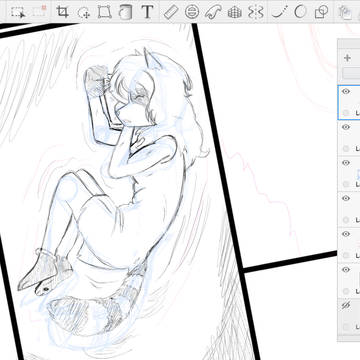Image resolution: width=360 pixels, height=360 pixels.
Task: Enable the Ruler guide
Action: (171, 12)
